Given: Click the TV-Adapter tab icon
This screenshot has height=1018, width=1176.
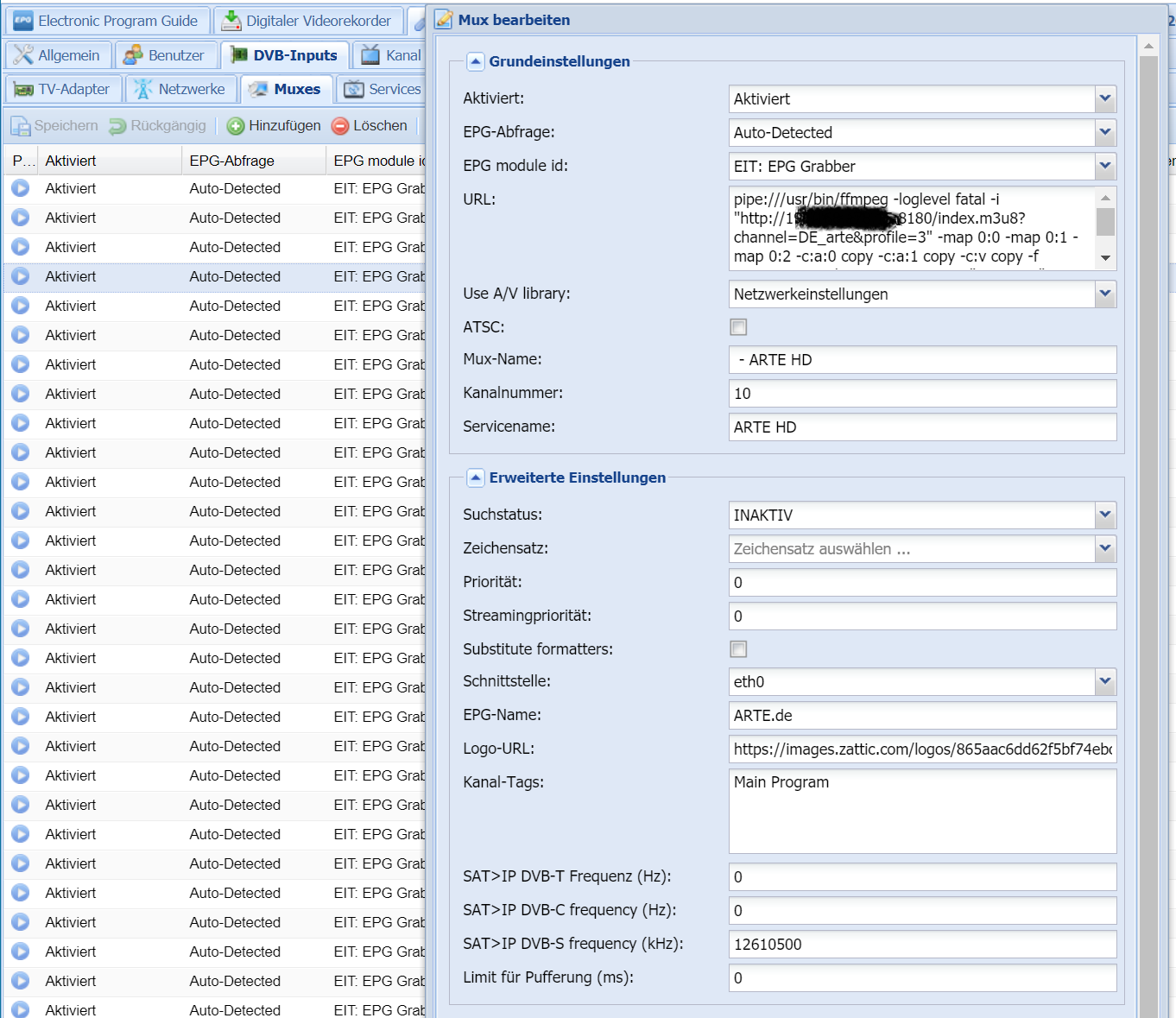Looking at the screenshot, I should (x=23, y=89).
